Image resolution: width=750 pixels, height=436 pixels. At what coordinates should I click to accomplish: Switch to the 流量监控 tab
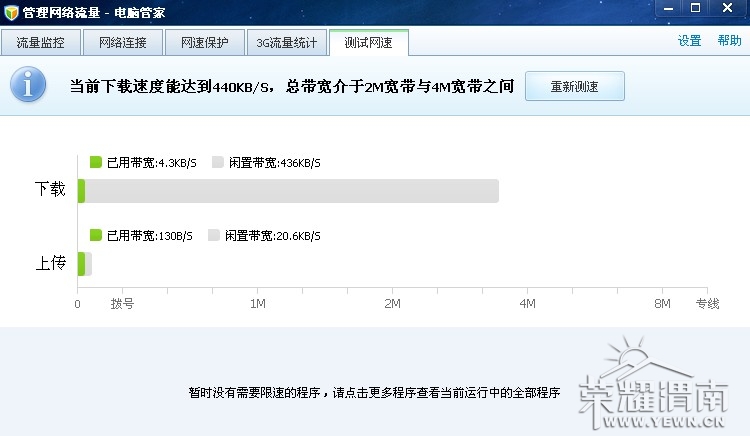[x=41, y=43]
